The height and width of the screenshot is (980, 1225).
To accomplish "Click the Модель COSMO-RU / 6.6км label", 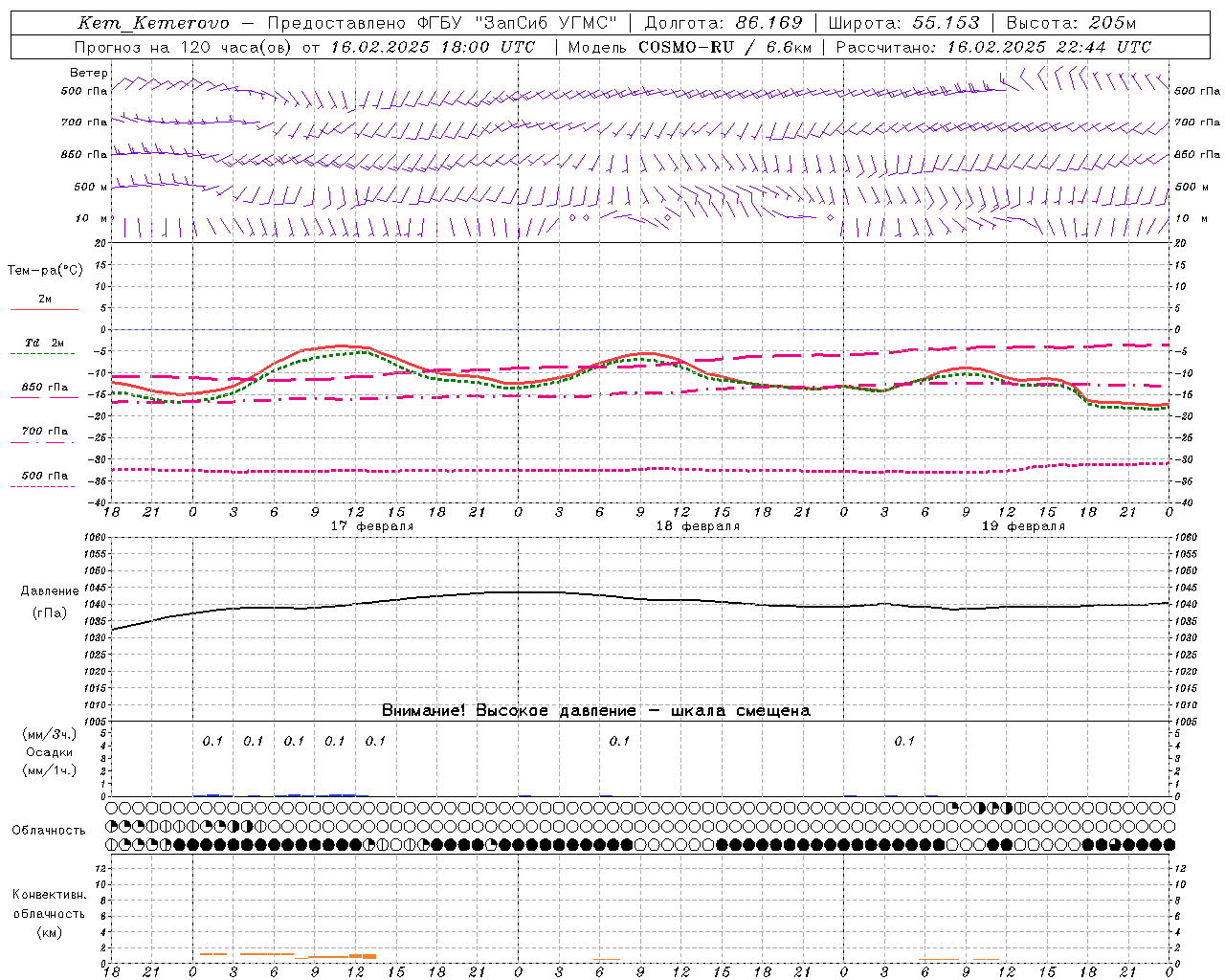I will pos(689,47).
